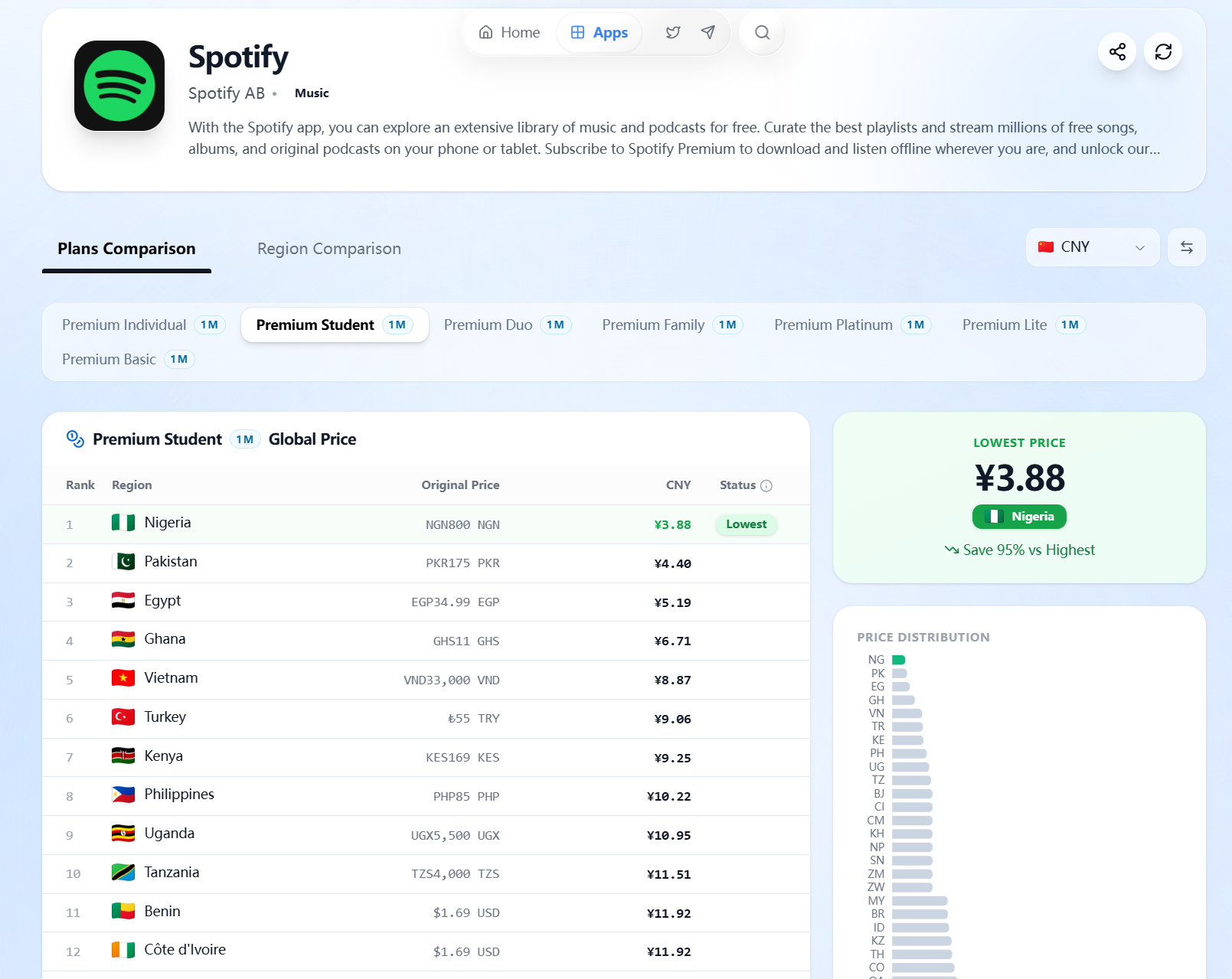1232x979 pixels.
Task: Click the ¥4.40 price for Pakistan
Action: (x=672, y=564)
